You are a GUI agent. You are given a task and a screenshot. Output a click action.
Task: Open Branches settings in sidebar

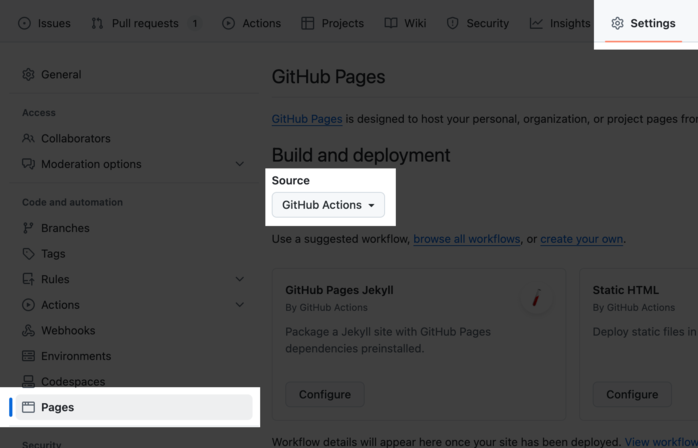click(134, 228)
